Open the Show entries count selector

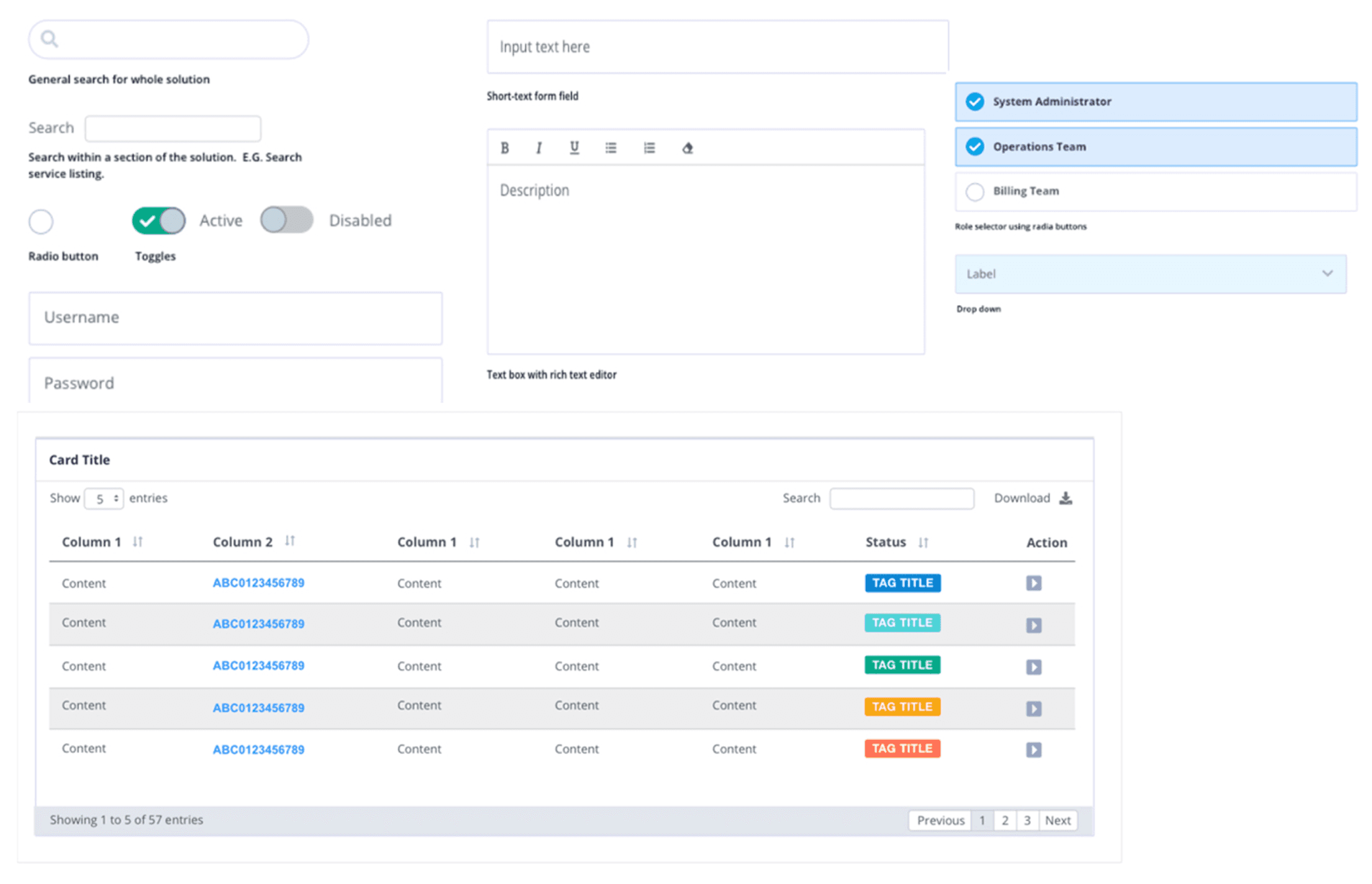(104, 498)
